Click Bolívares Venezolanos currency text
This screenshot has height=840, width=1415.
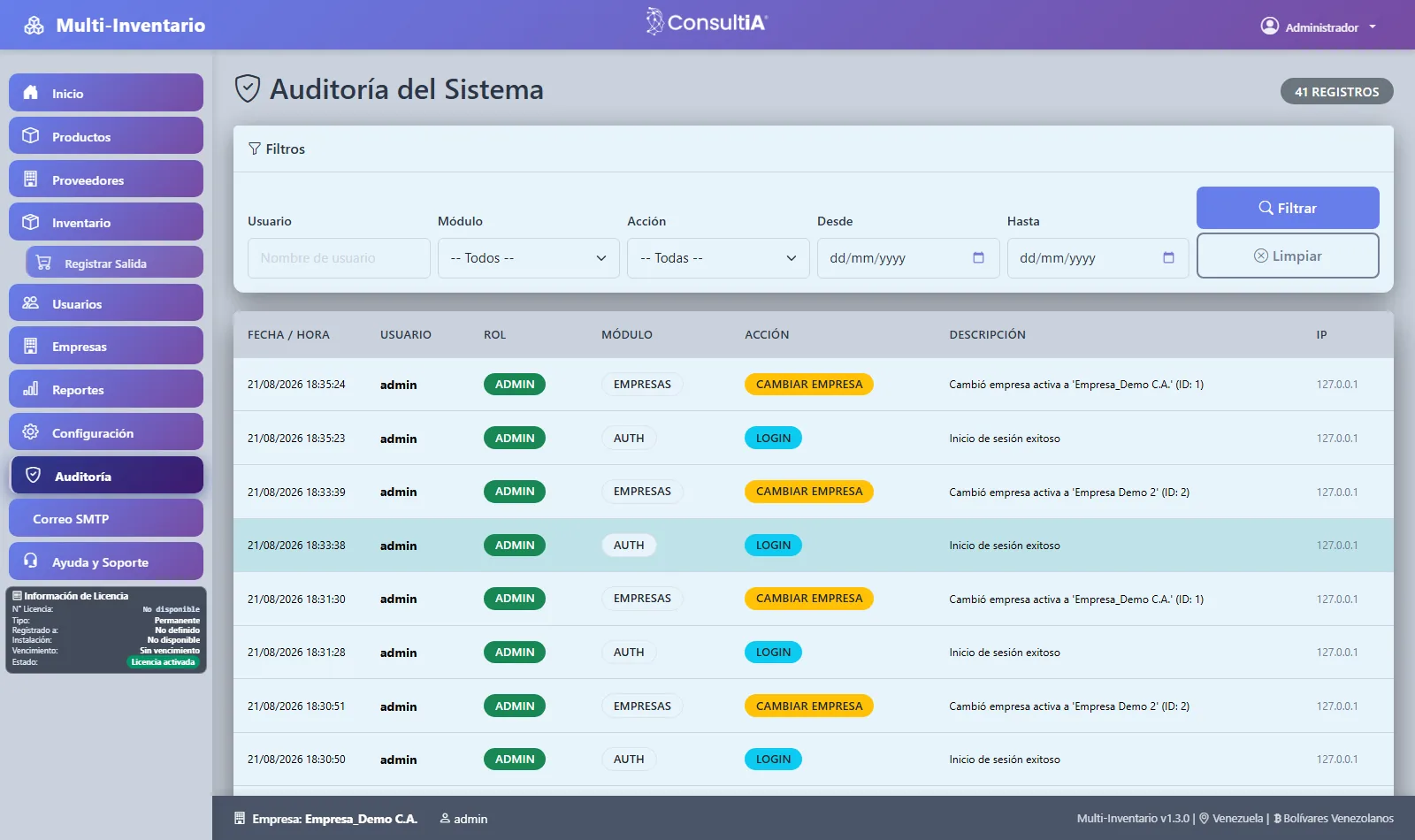tap(1338, 819)
